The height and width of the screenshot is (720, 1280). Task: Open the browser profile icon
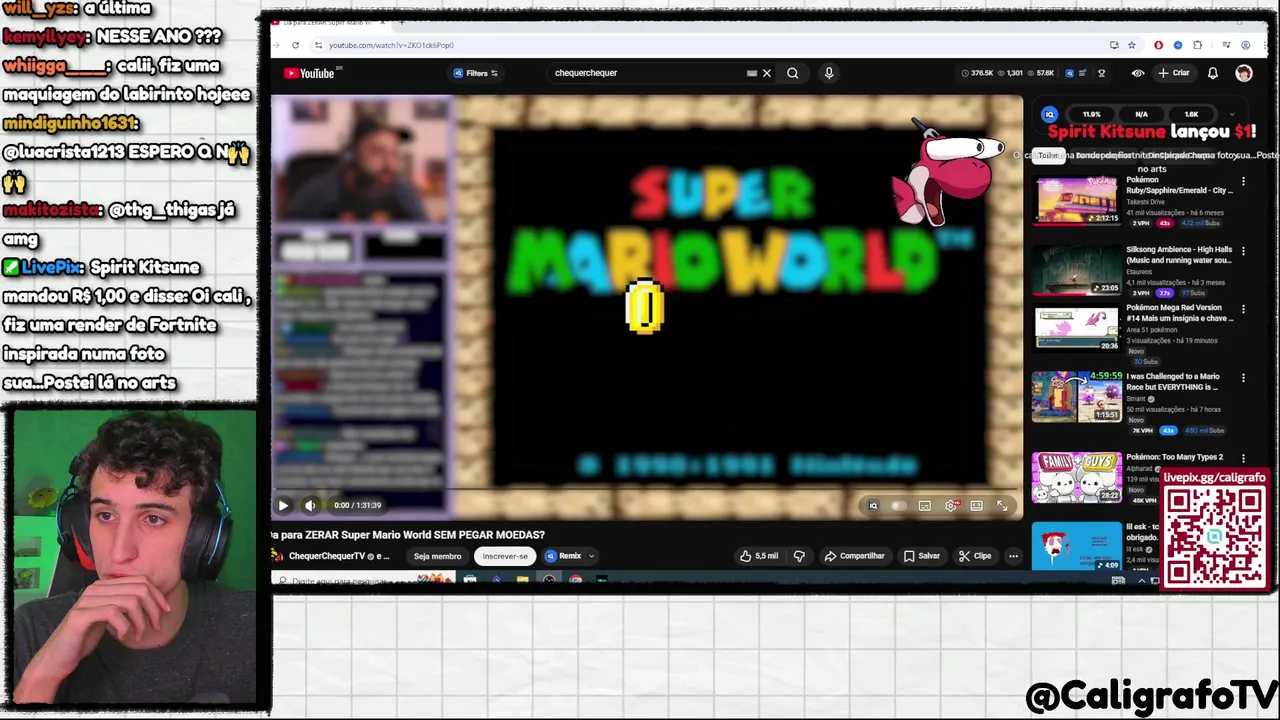click(1245, 45)
